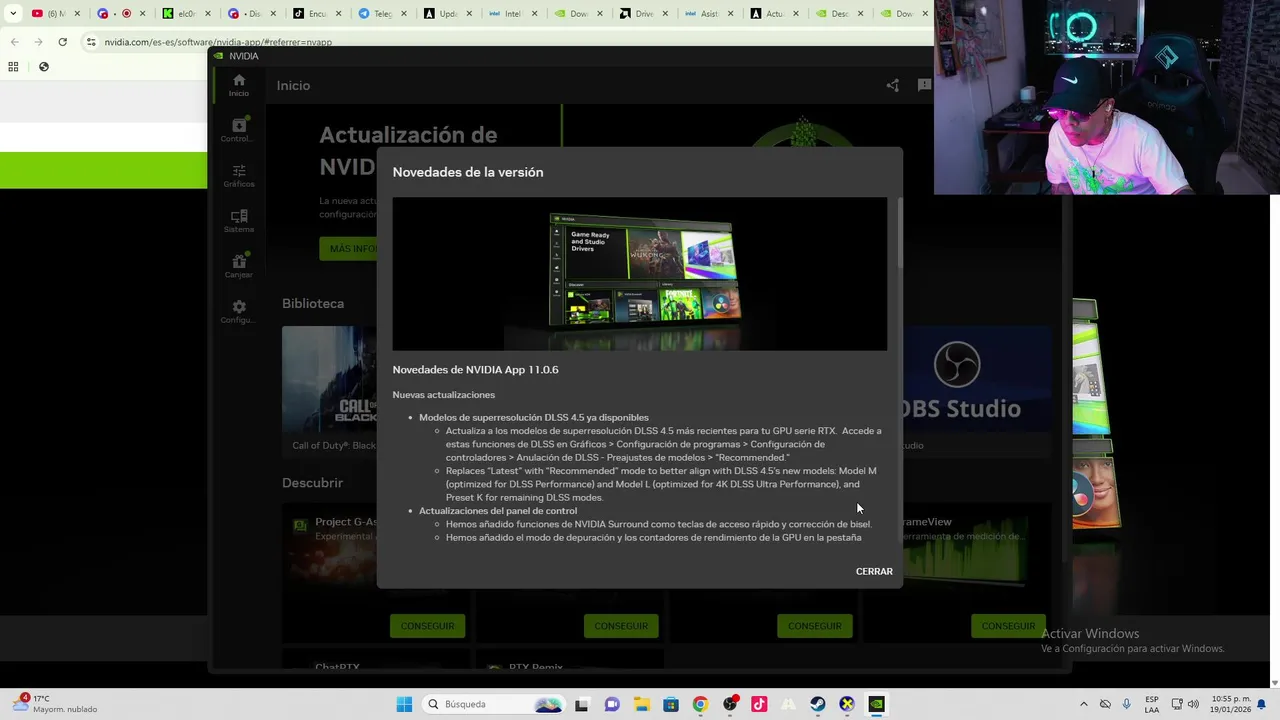
Task: Click CERRAR to close the release notes
Action: pyautogui.click(x=874, y=571)
